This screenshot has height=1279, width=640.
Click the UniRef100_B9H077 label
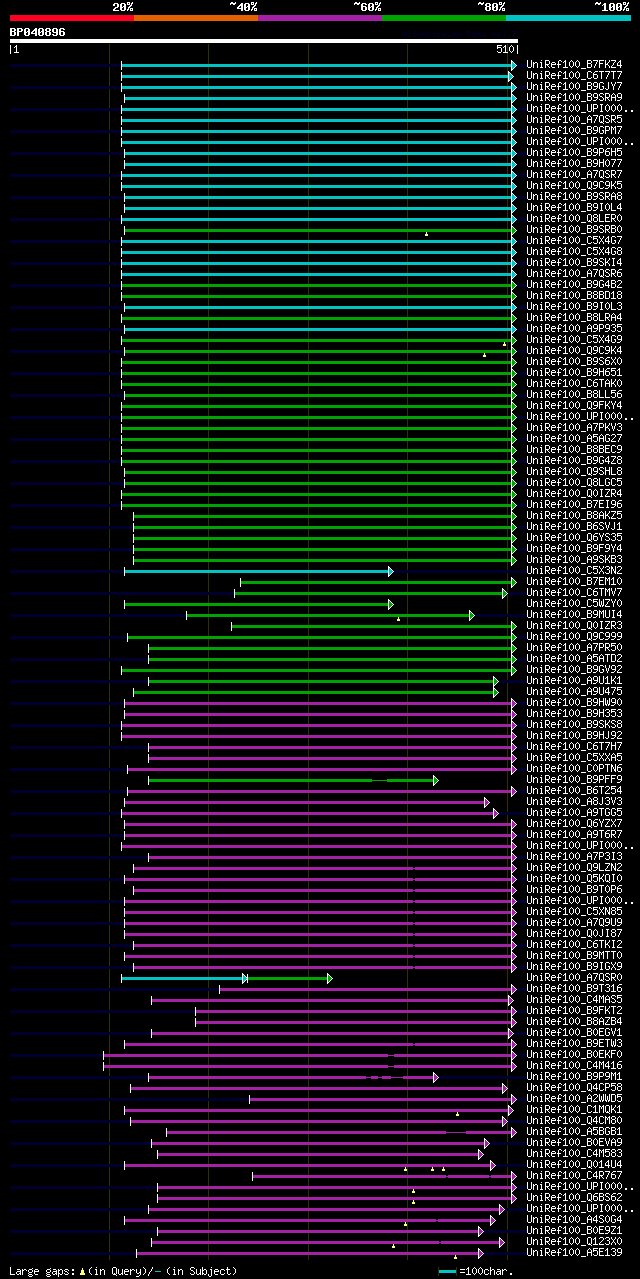574,163
